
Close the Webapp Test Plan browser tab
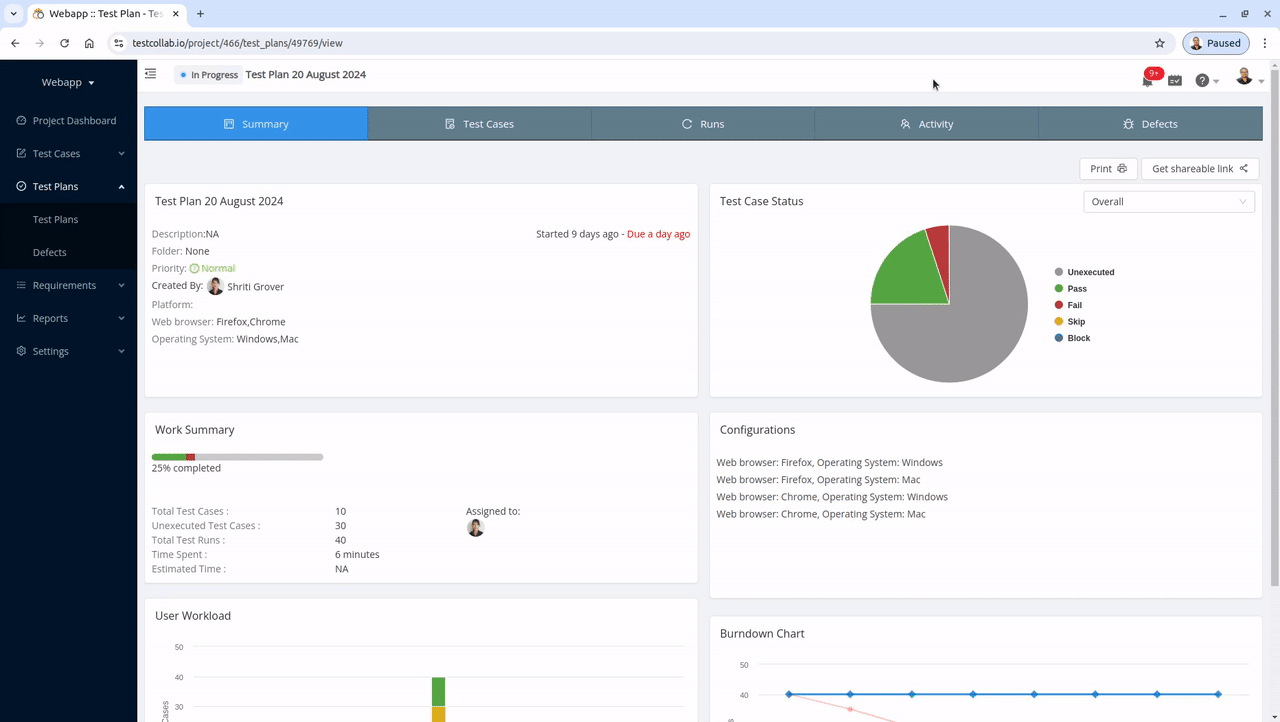point(177,14)
